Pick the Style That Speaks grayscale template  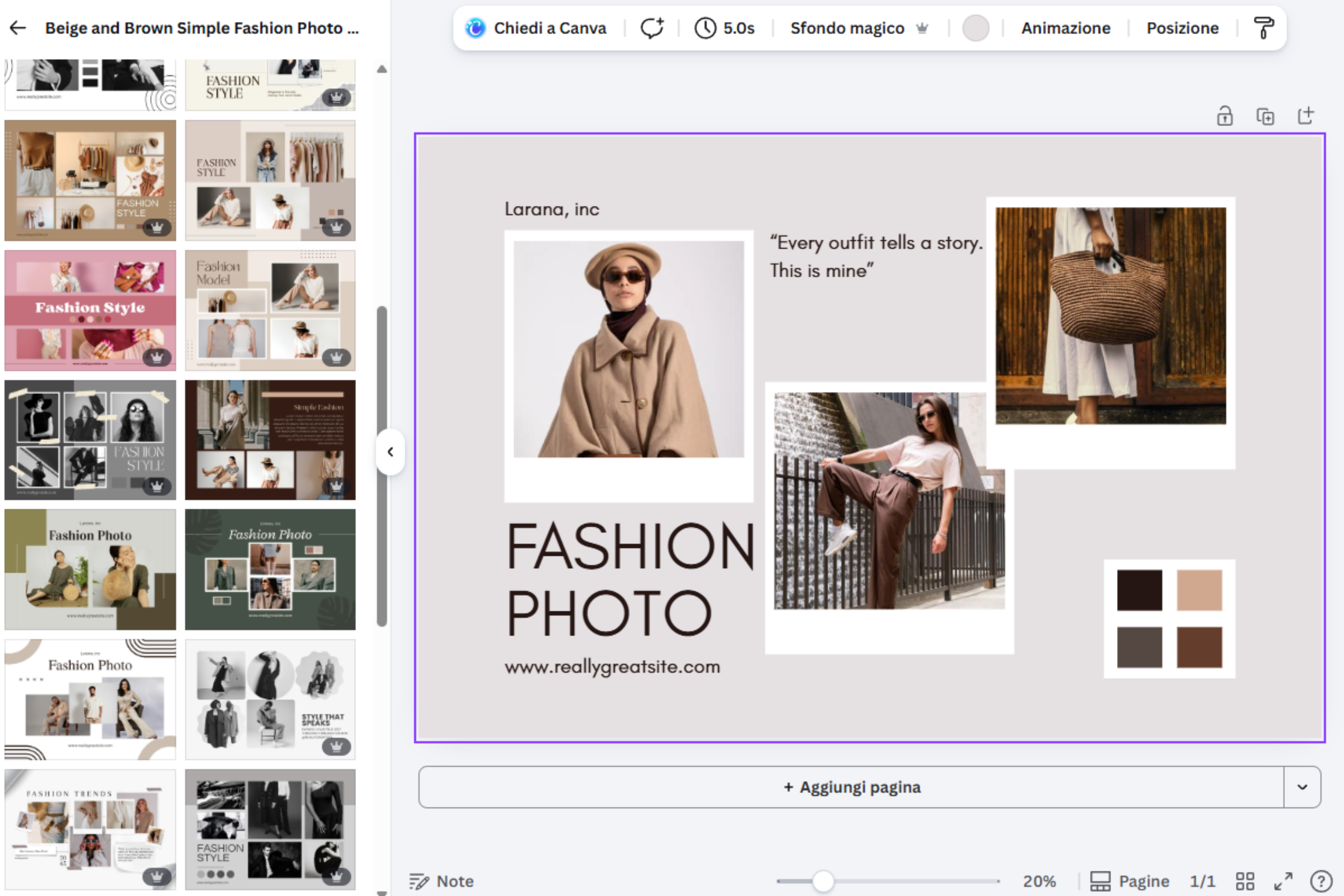point(270,699)
